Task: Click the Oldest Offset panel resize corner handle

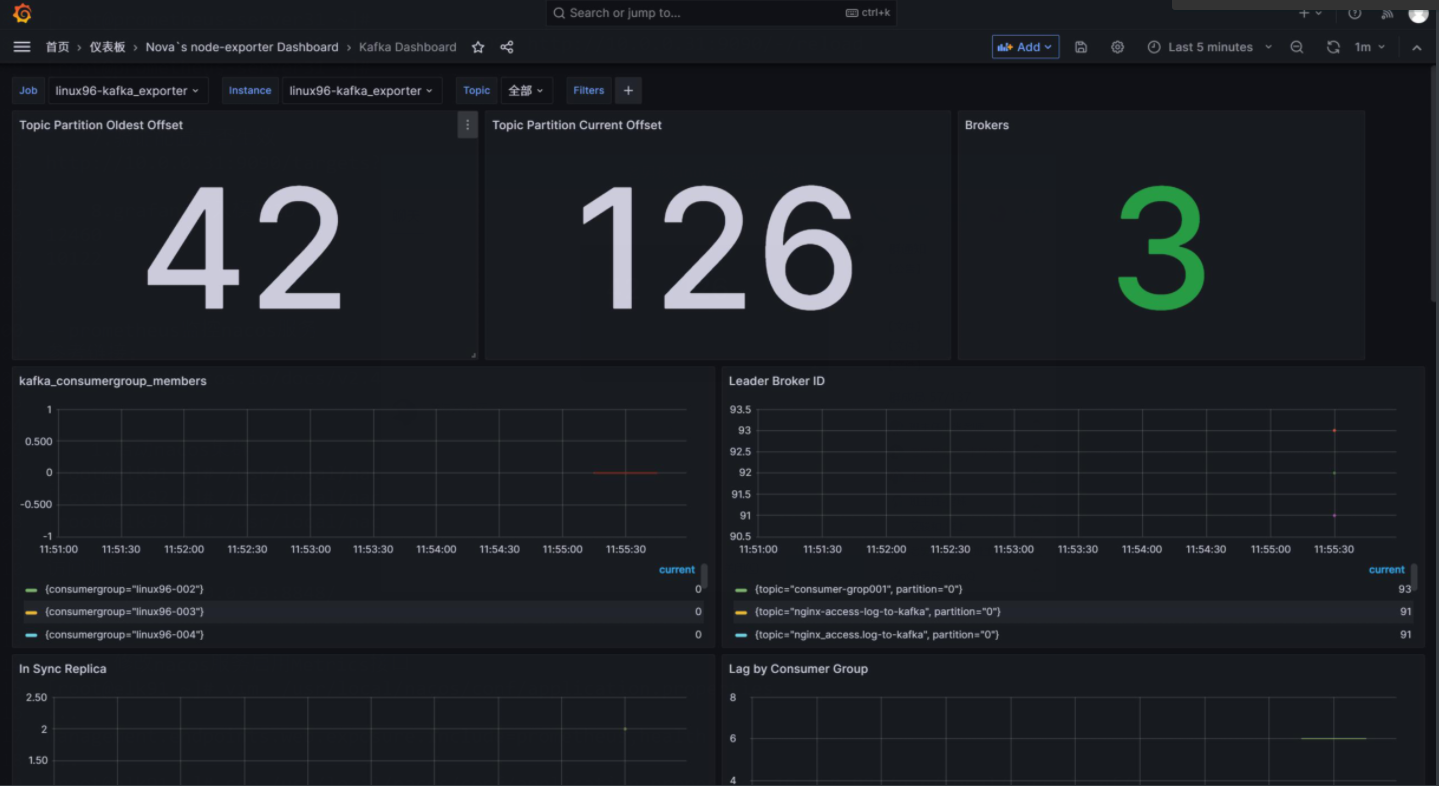Action: coord(473,355)
